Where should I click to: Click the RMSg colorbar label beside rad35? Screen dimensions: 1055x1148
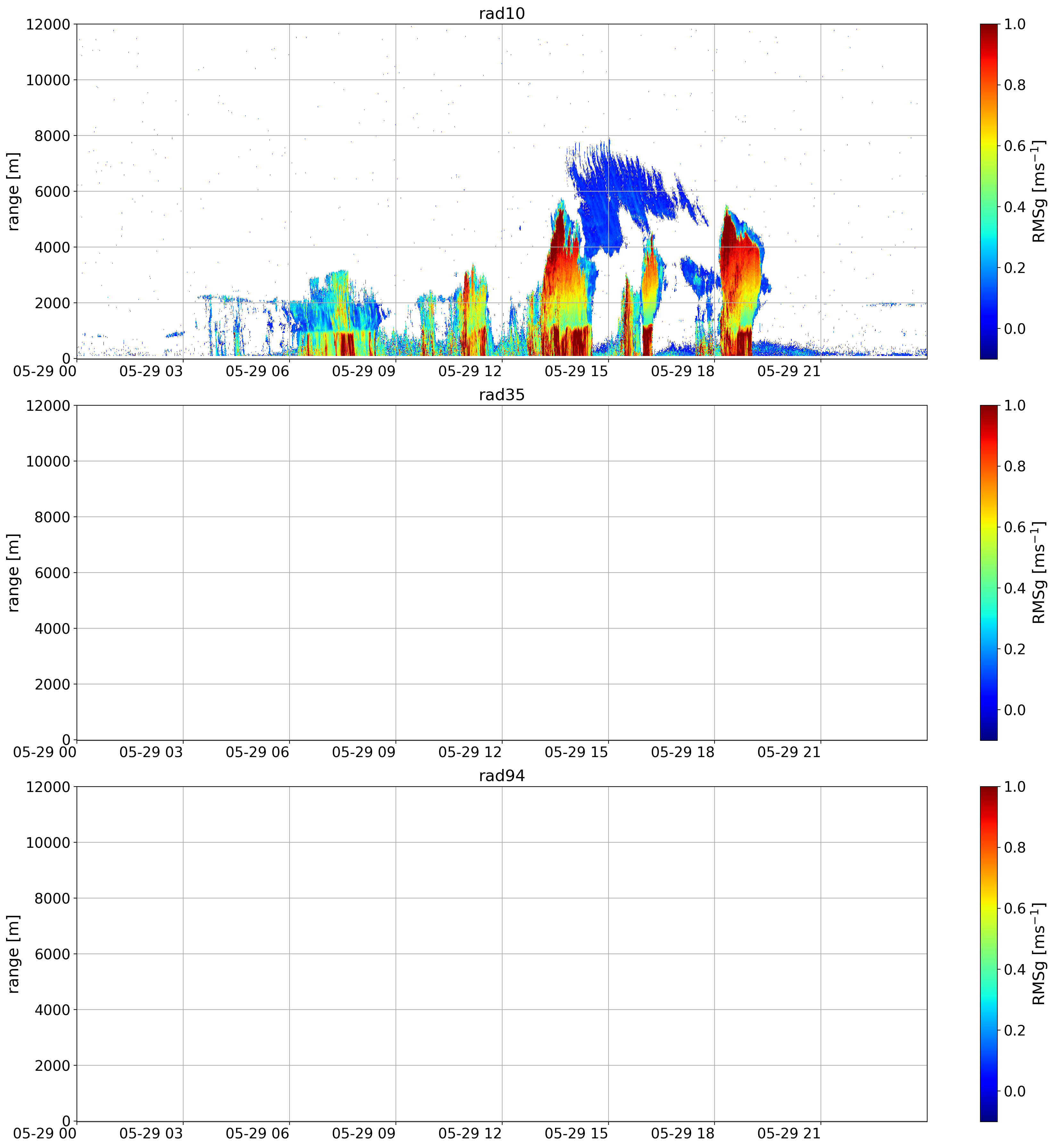(x=1039, y=572)
